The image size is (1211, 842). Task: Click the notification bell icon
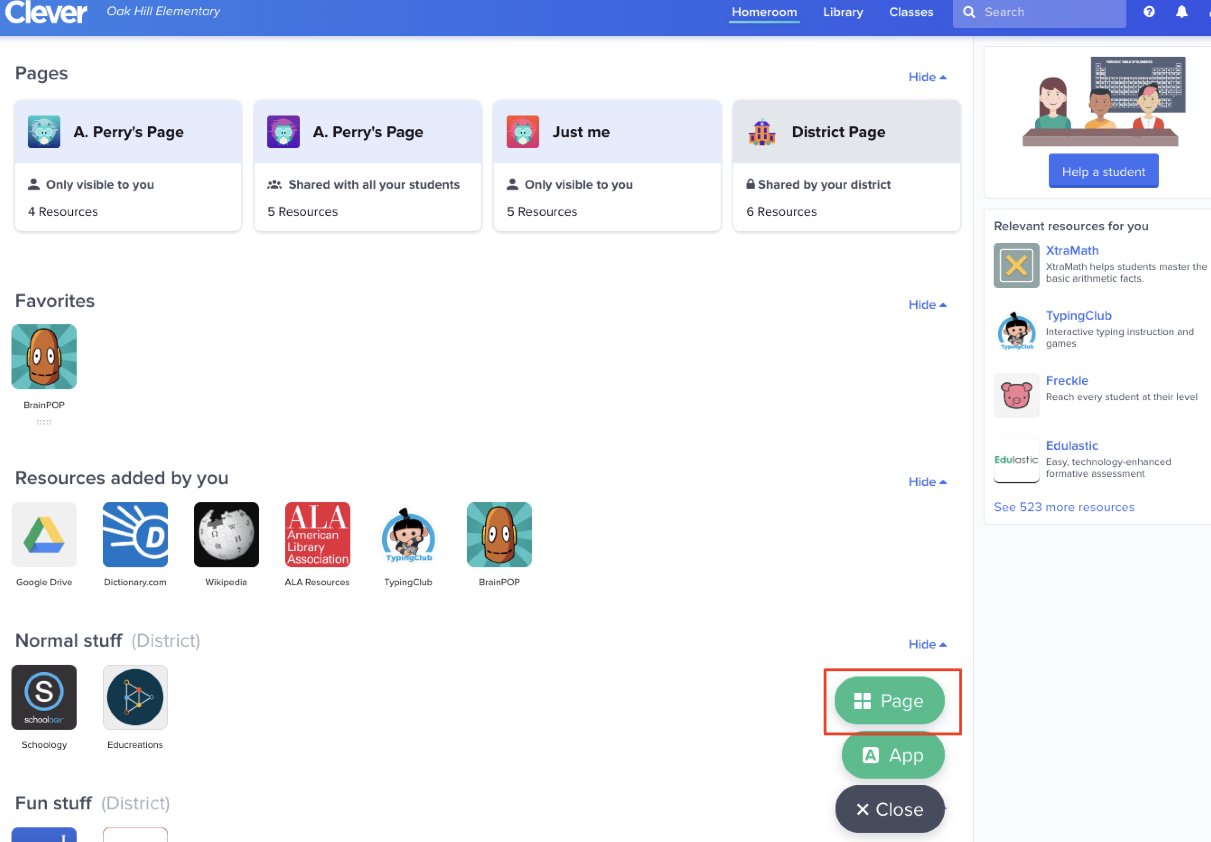[x=1181, y=11]
